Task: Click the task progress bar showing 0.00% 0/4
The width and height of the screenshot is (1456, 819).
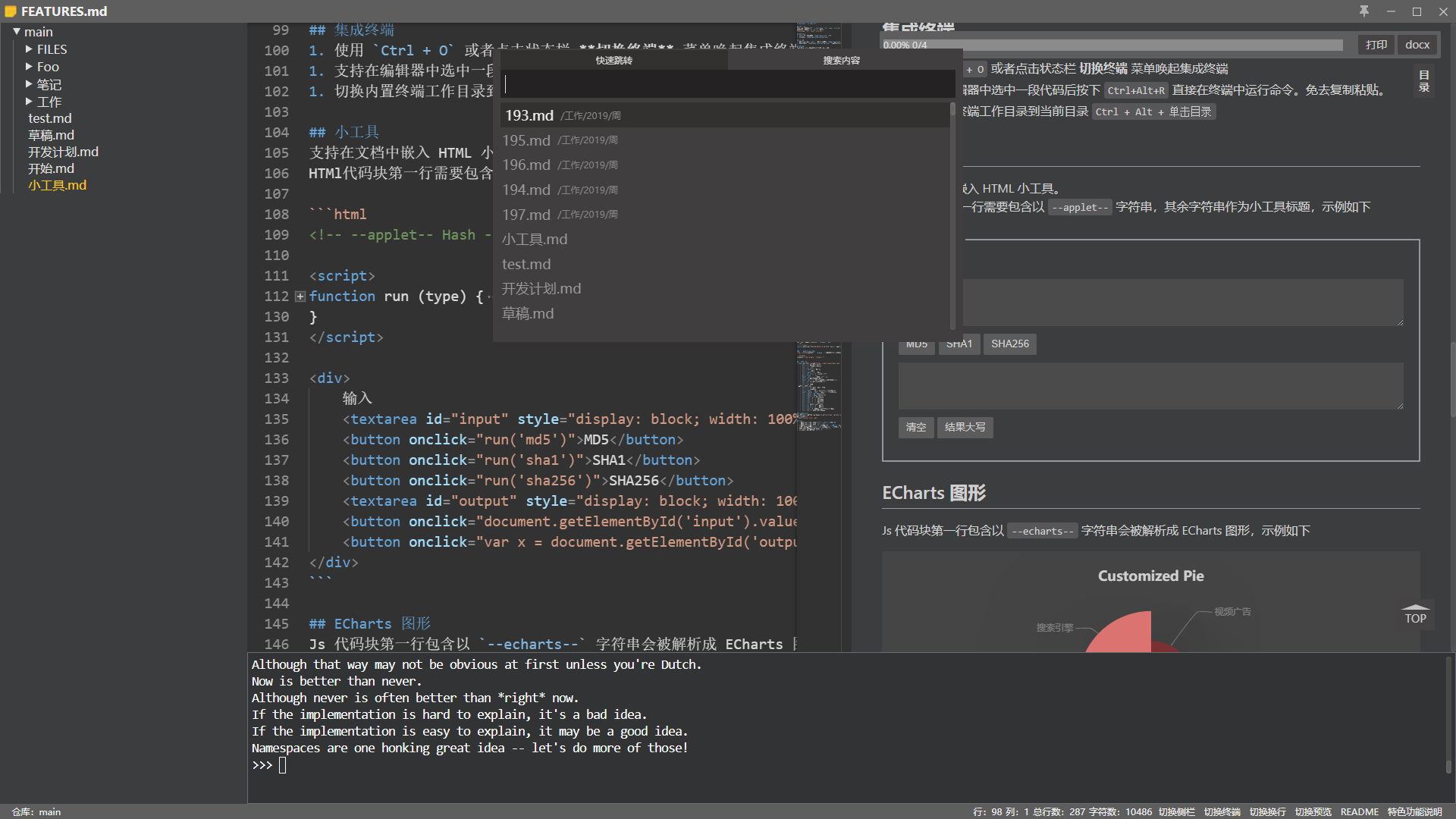Action: pos(1112,45)
